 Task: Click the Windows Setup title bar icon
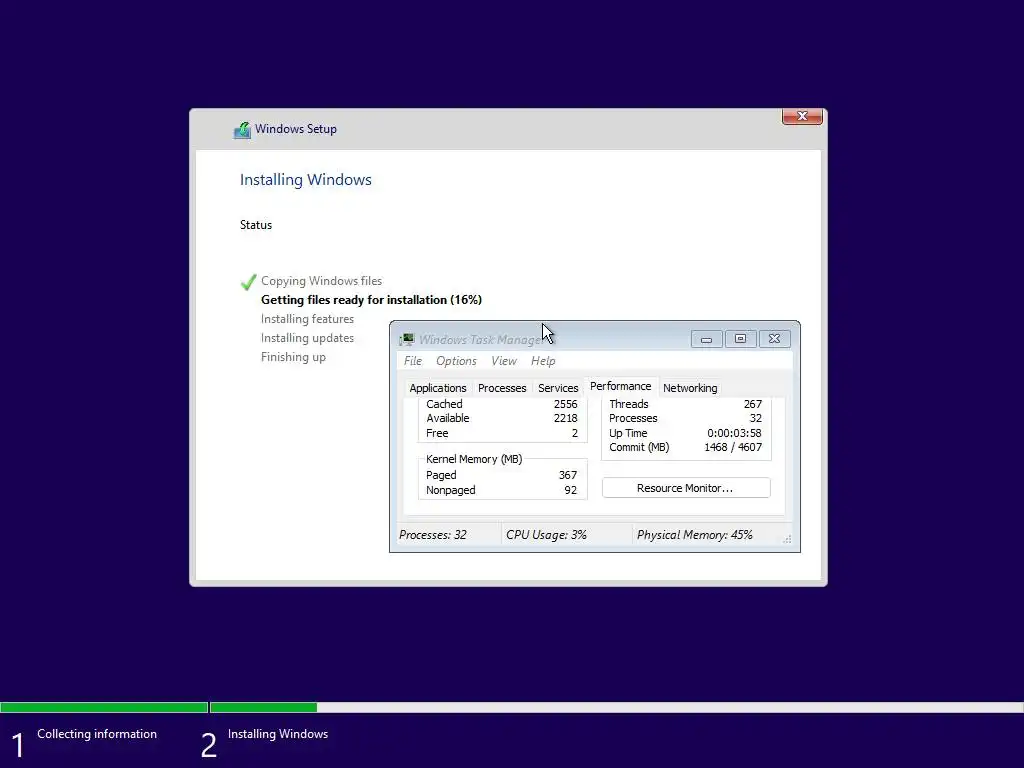242,130
